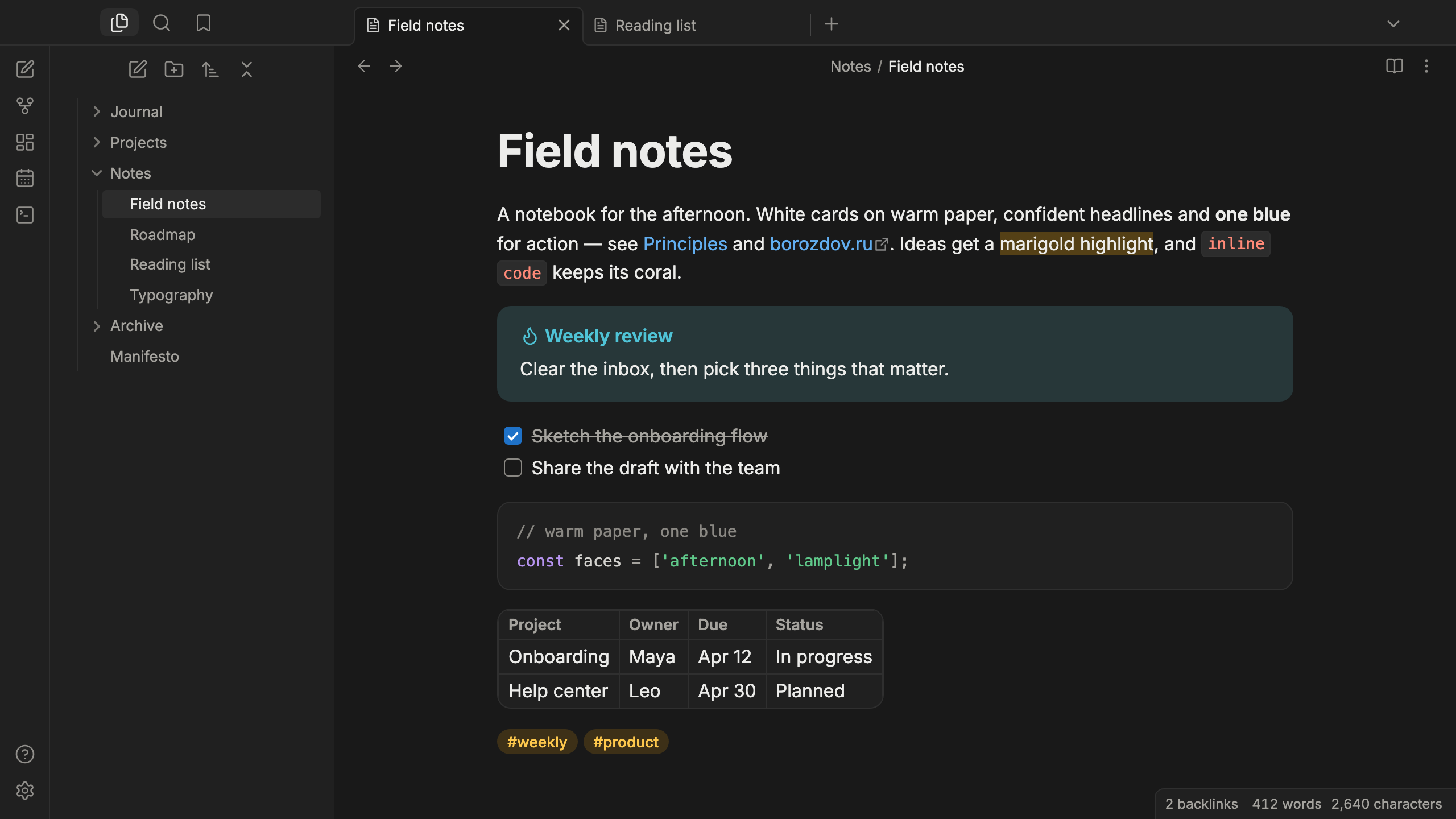Image resolution: width=1456 pixels, height=819 pixels.
Task: Open the help icon
Action: click(25, 754)
